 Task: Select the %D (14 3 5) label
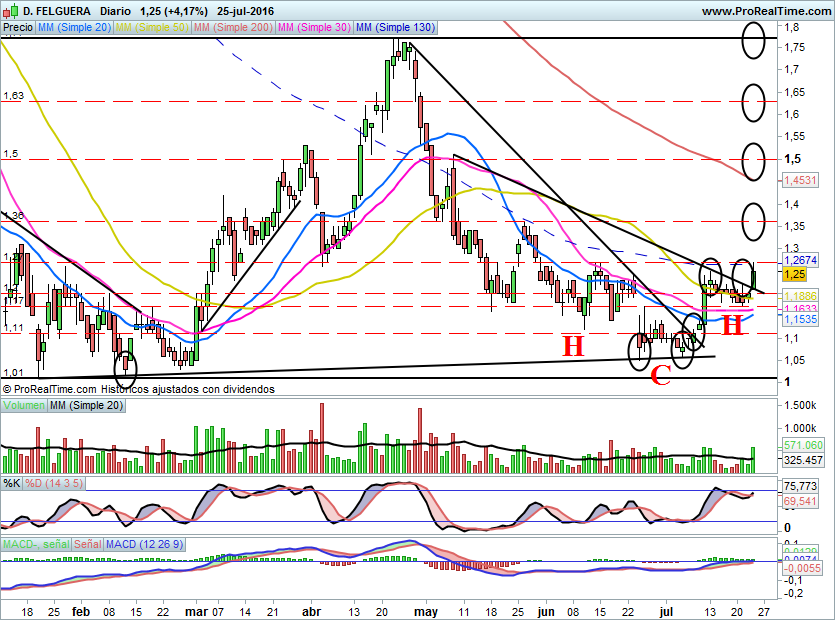tap(54, 484)
